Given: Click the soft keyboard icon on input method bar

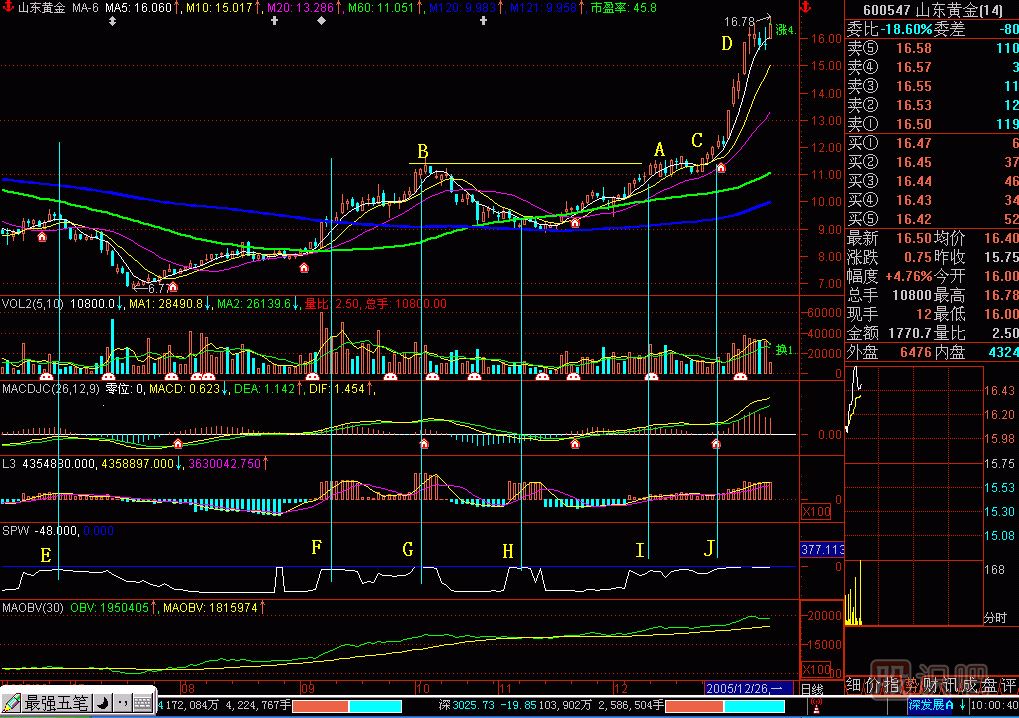Looking at the screenshot, I should (142, 704).
